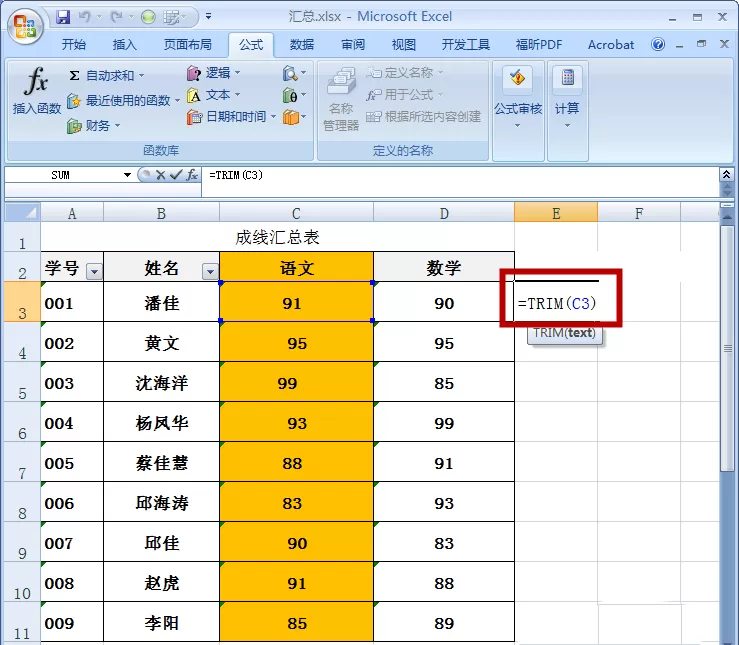
Task: Click cell with name 沈海洋
Action: pos(162,383)
